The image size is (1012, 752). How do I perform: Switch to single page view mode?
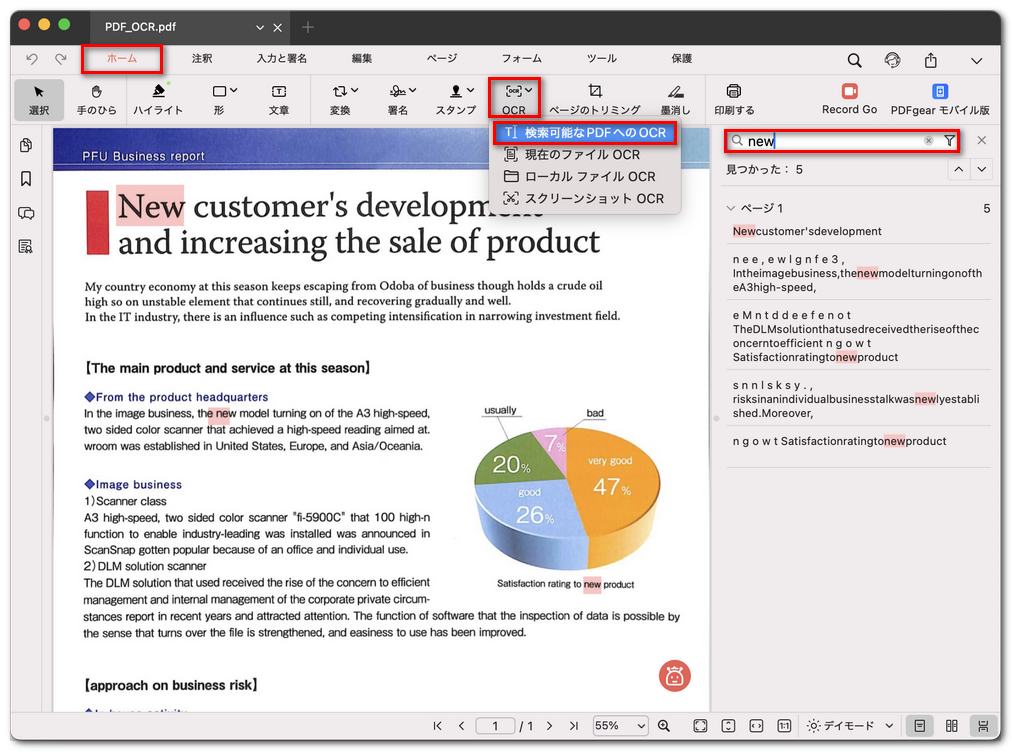(919, 726)
